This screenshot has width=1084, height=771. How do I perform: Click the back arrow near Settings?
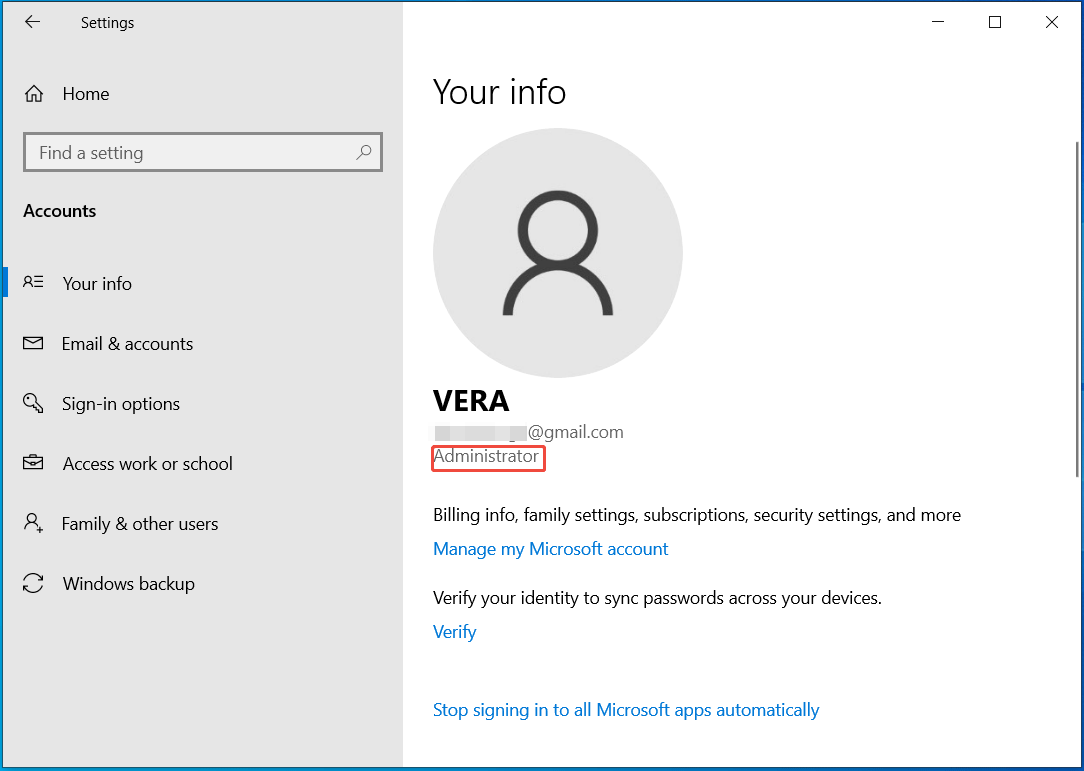(32, 21)
